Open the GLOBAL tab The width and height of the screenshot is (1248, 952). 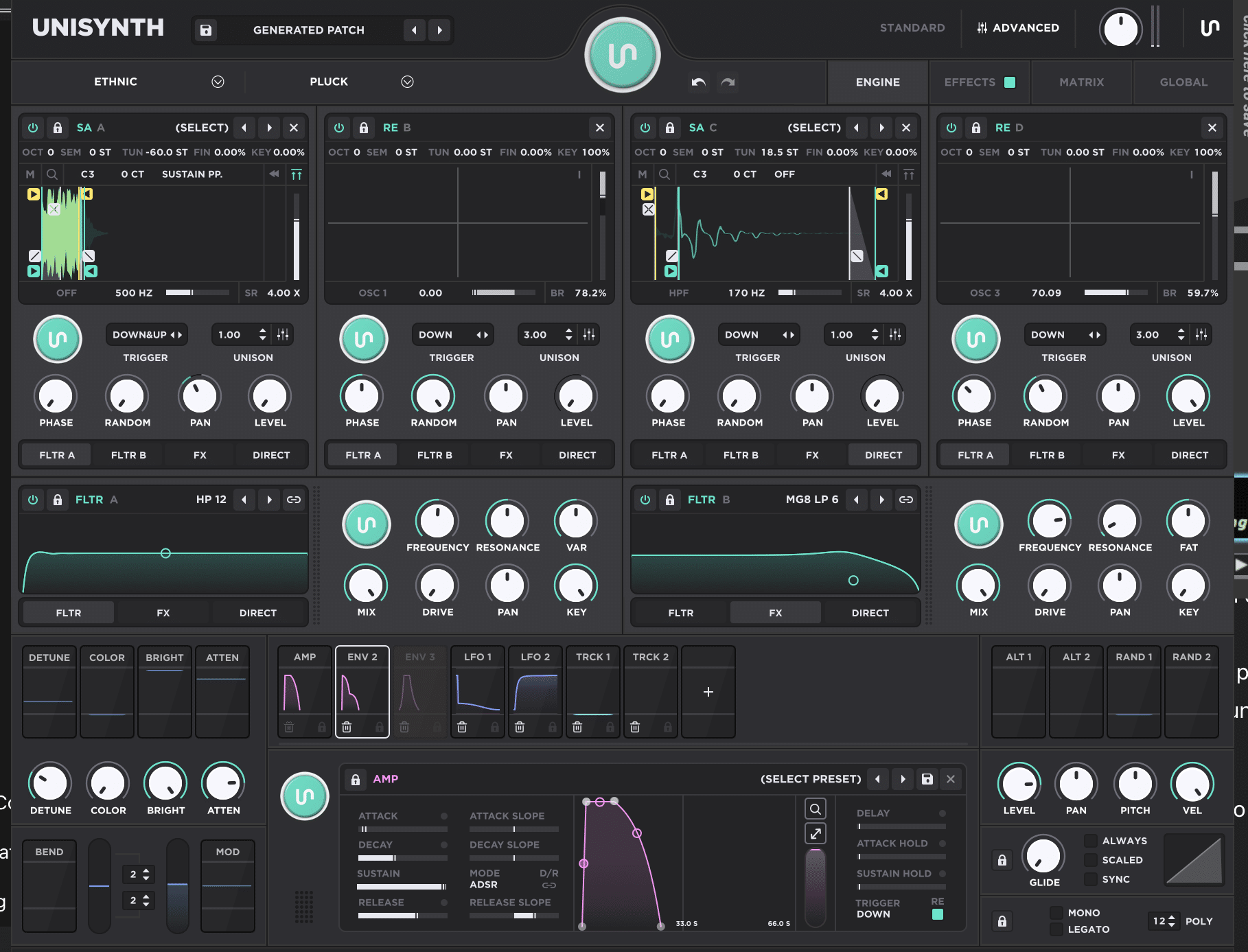tap(1183, 82)
